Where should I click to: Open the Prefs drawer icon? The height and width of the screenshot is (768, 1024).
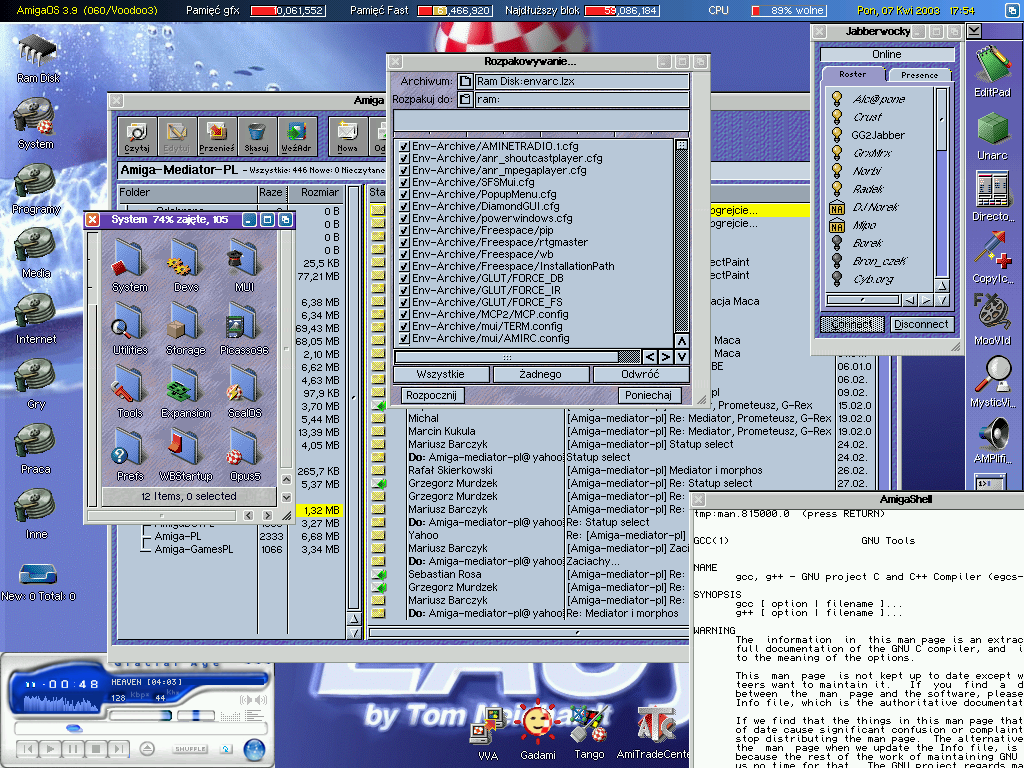tap(127, 454)
